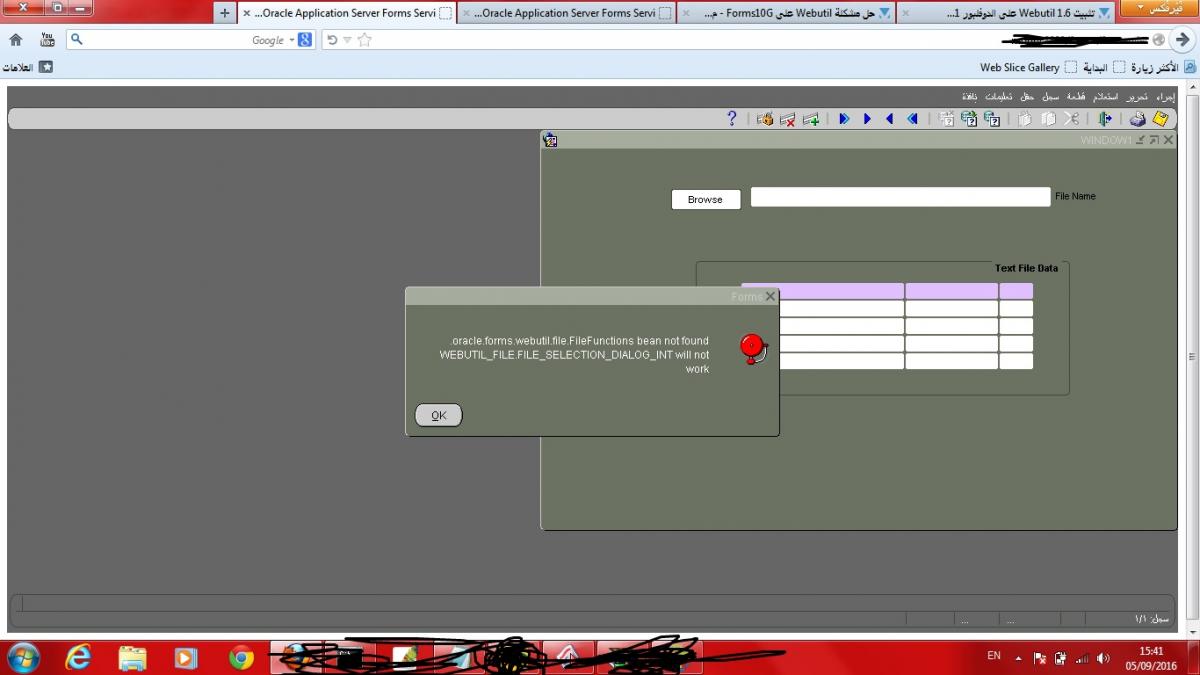Open a new browser tab with plus button
Screen dimensions: 1200x675
pos(224,13)
